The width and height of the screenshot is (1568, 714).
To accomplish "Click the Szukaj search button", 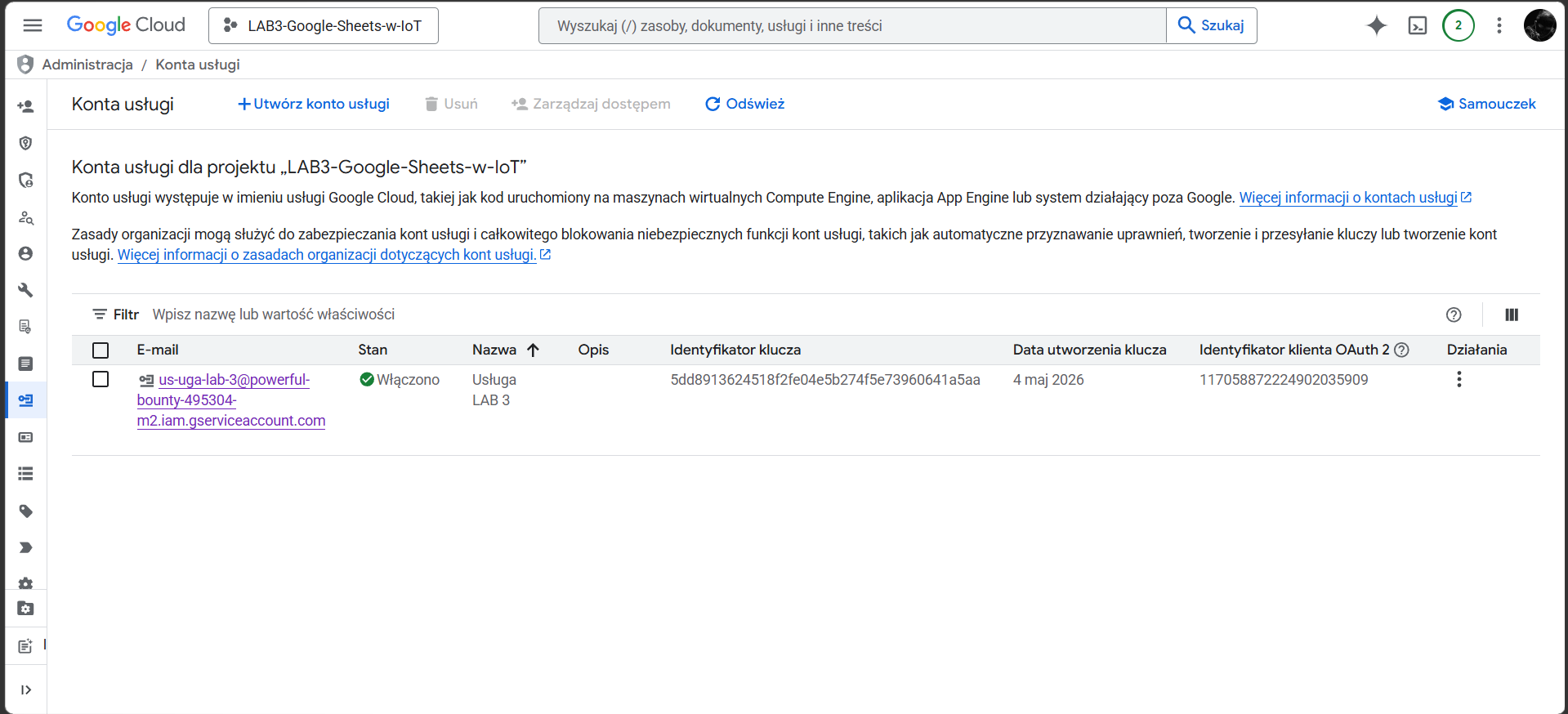I will click(x=1211, y=25).
